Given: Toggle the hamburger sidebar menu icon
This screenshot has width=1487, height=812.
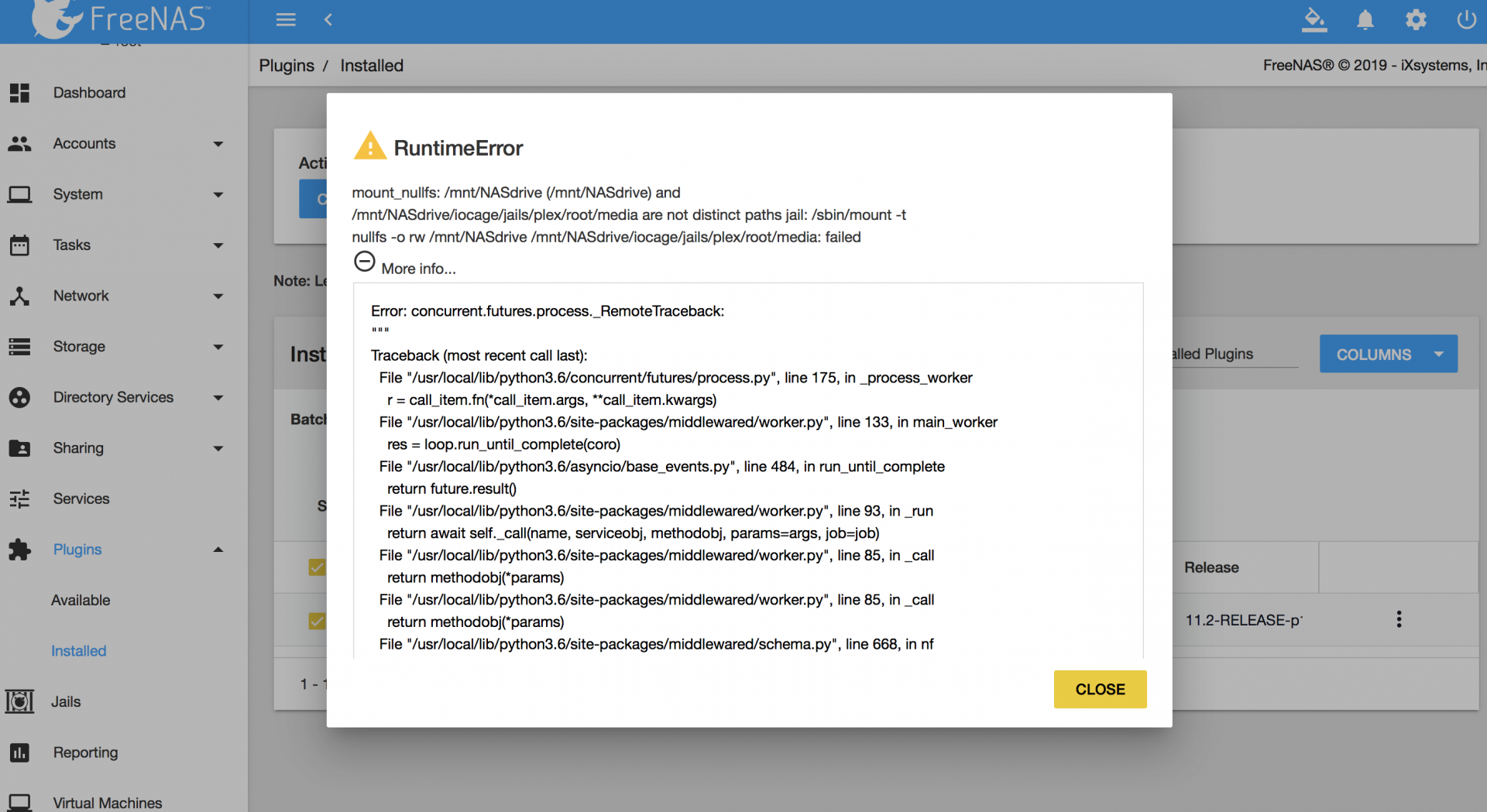Looking at the screenshot, I should coord(286,19).
